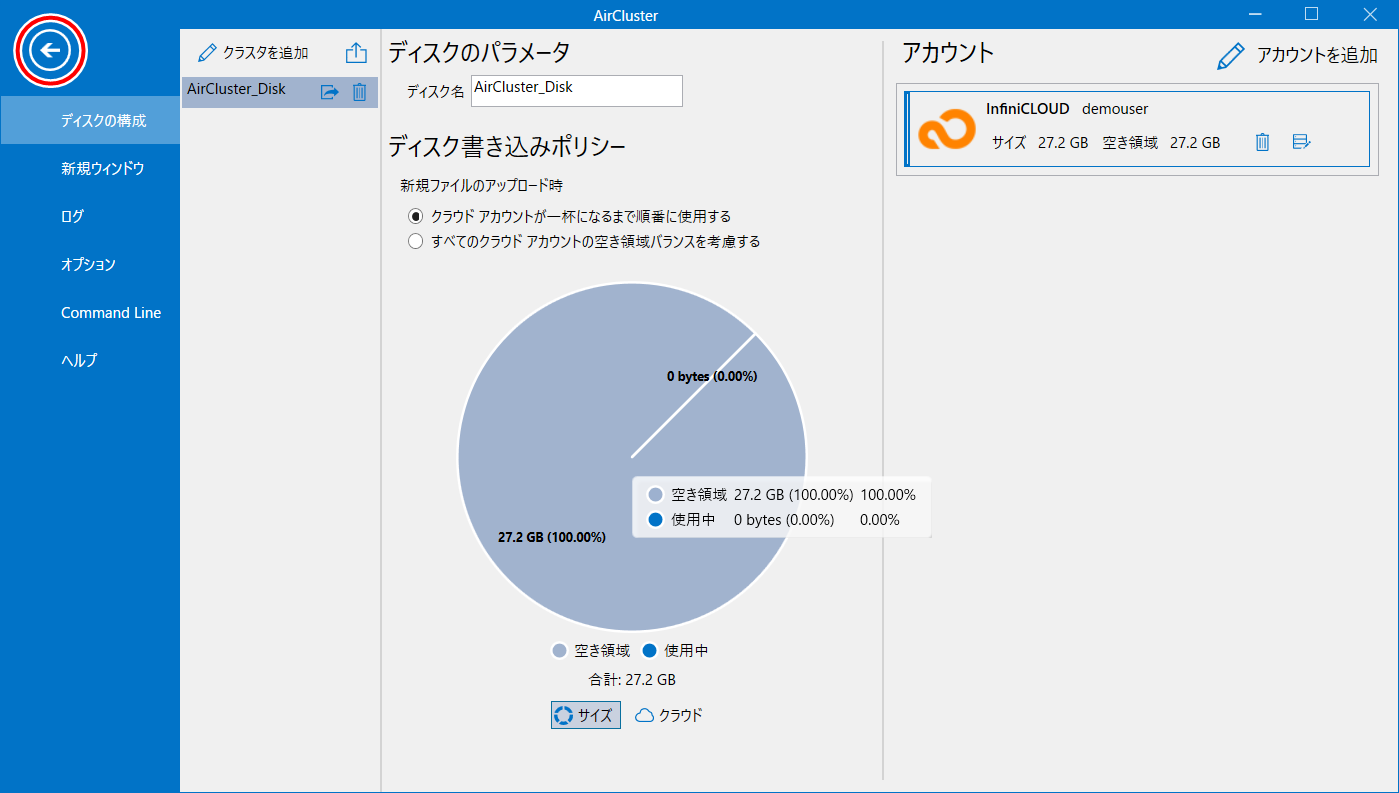The height and width of the screenshot is (793, 1399).
Task: Delete the InfiniCLOUD account via trash icon
Action: (x=1262, y=142)
